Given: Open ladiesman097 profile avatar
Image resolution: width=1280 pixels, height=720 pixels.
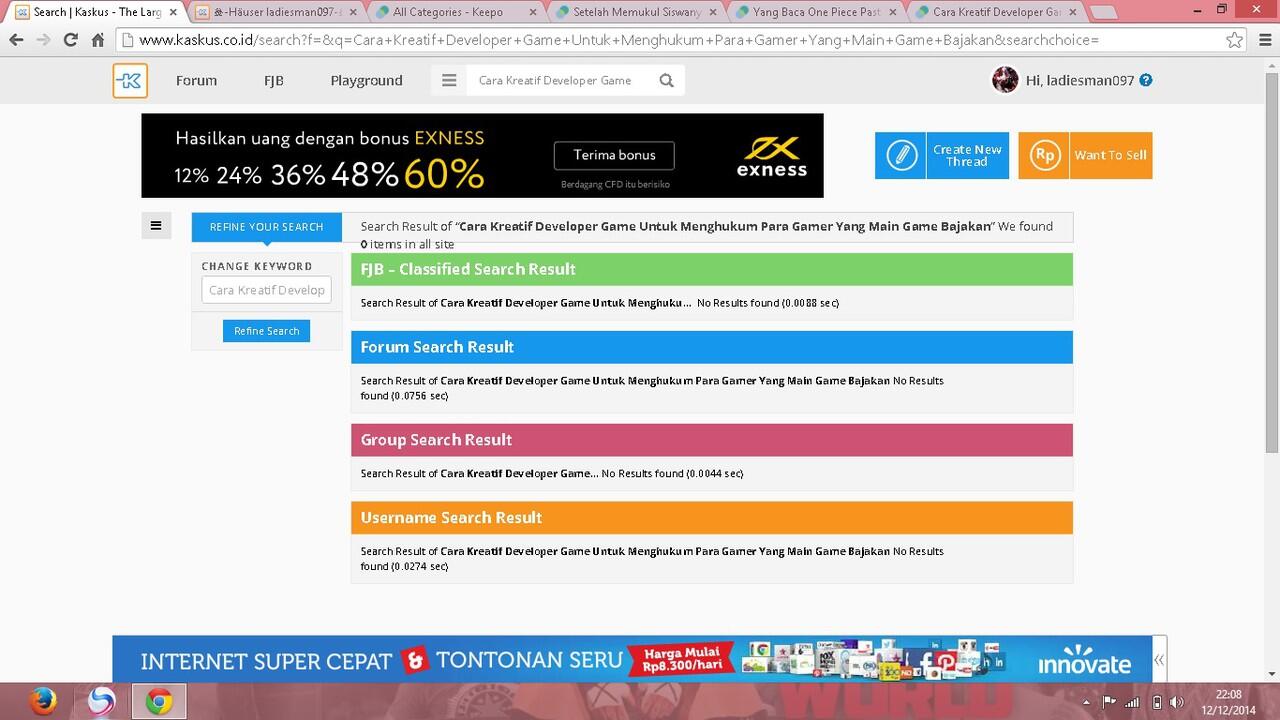Looking at the screenshot, I should tap(1005, 80).
